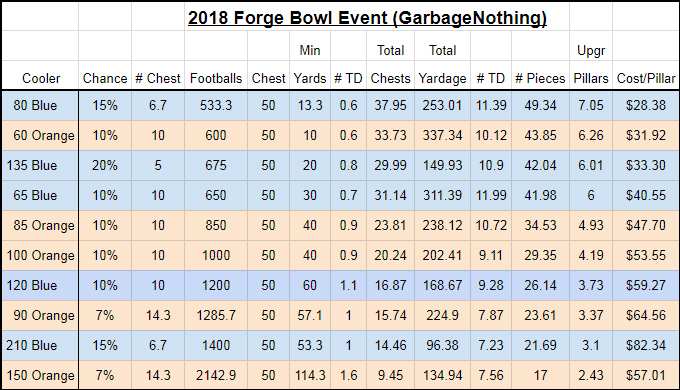
Task: Click the 2018 Forge Bowl Event title
Action: point(367,18)
